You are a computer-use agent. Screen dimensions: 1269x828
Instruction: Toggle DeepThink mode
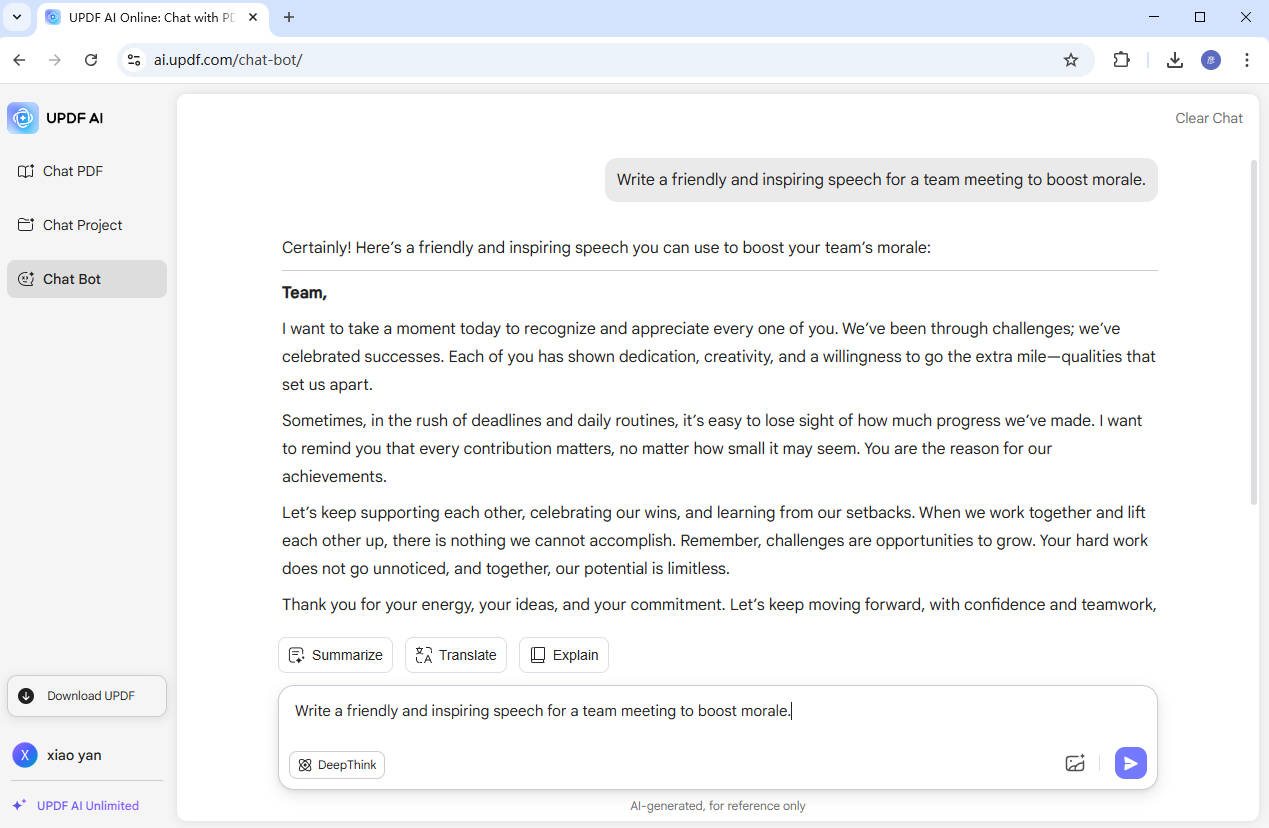click(337, 765)
